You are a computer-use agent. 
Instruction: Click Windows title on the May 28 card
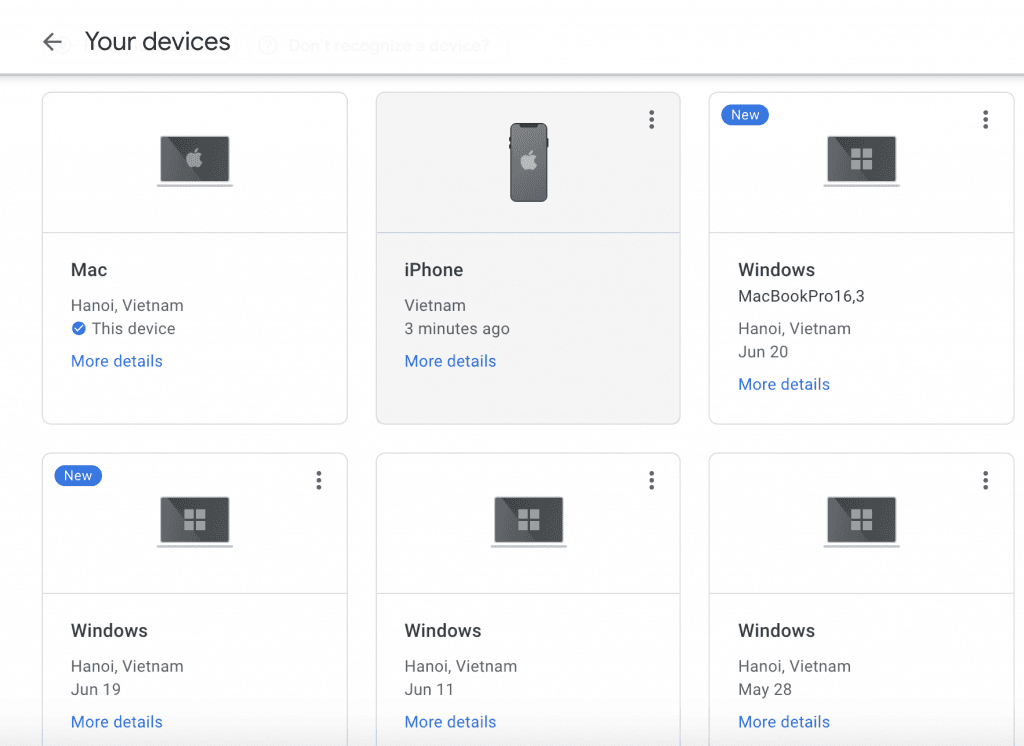click(x=776, y=630)
